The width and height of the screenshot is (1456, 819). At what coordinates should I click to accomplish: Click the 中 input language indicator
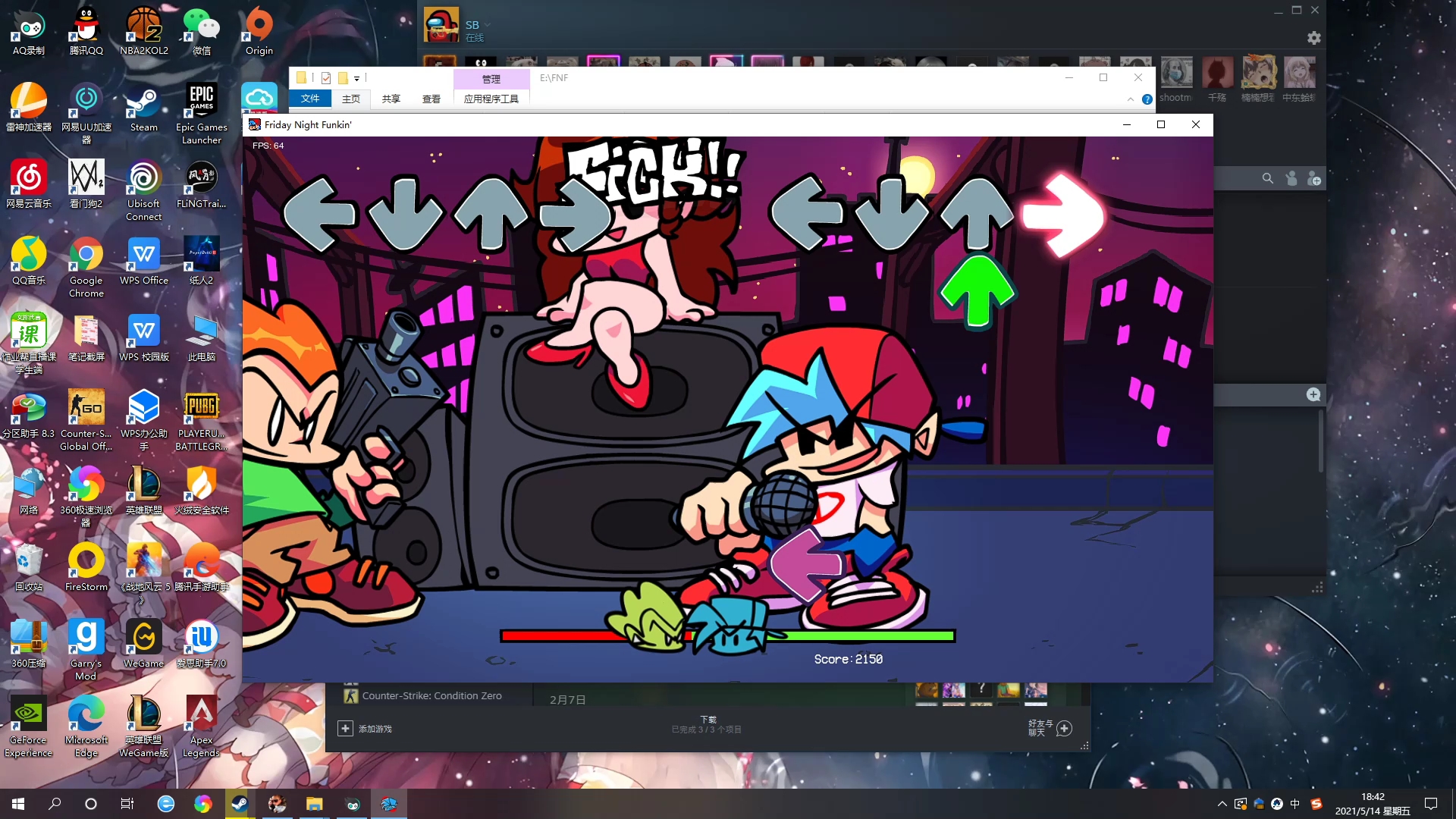(1294, 804)
